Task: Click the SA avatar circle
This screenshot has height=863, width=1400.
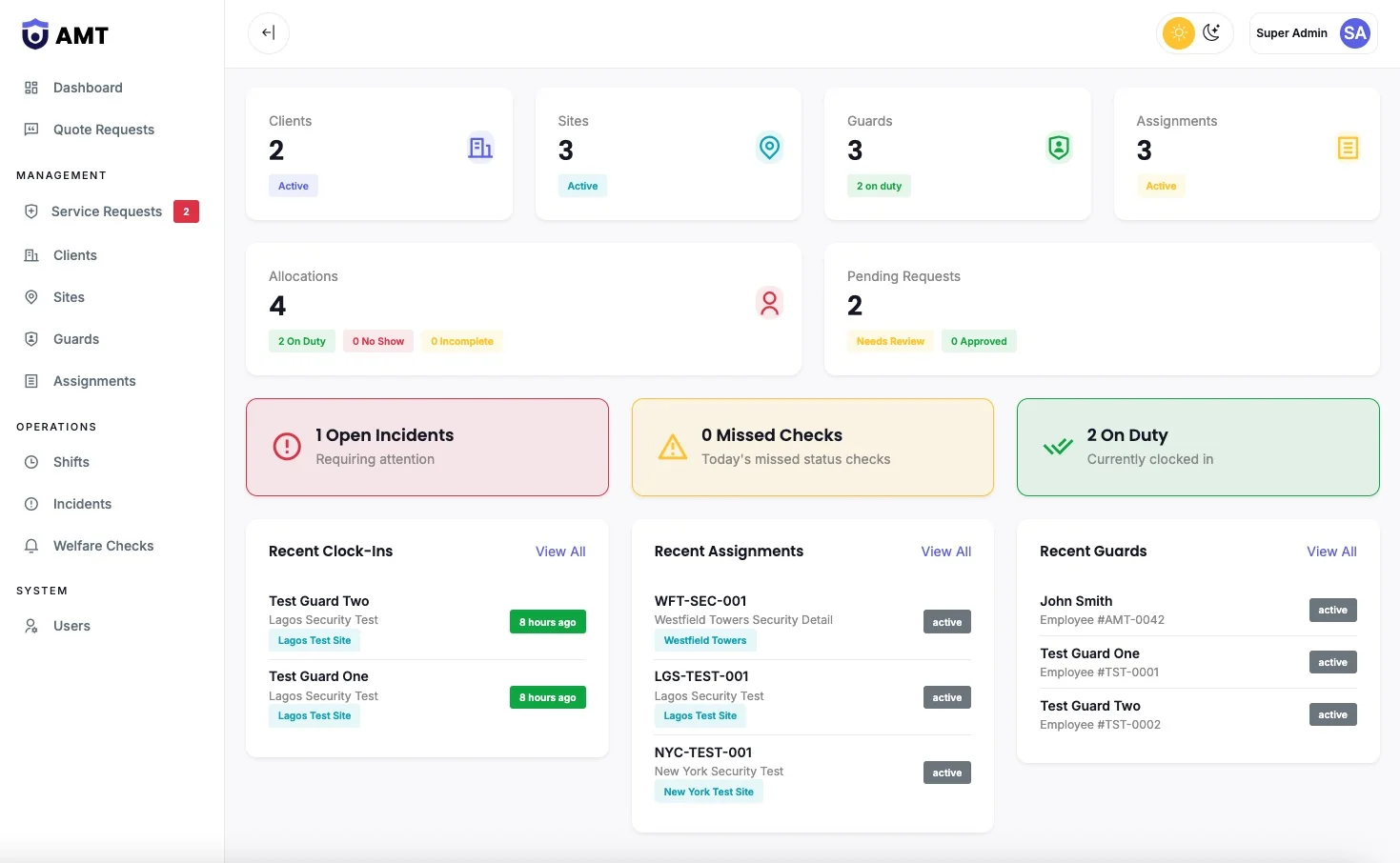Action: click(x=1354, y=33)
